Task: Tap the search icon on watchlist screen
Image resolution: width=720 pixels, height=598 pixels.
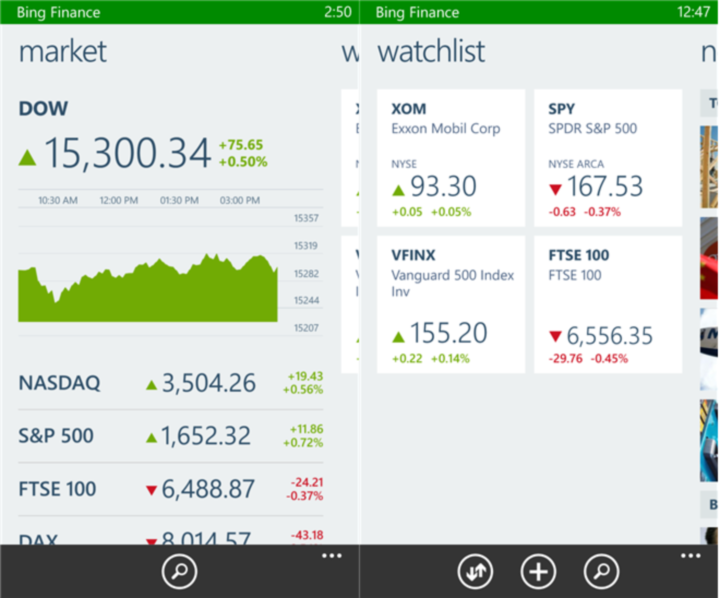Action: (x=601, y=572)
